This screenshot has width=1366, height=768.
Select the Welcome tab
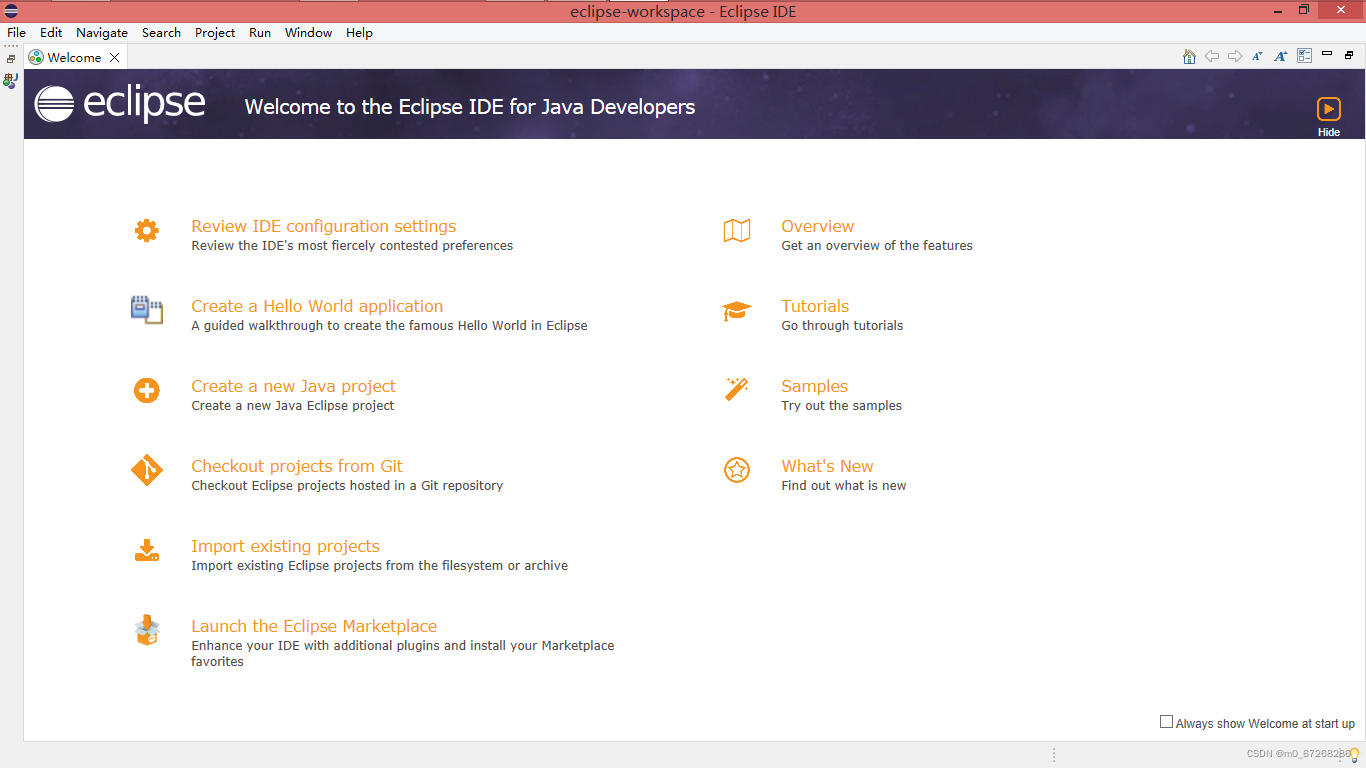[x=74, y=58]
